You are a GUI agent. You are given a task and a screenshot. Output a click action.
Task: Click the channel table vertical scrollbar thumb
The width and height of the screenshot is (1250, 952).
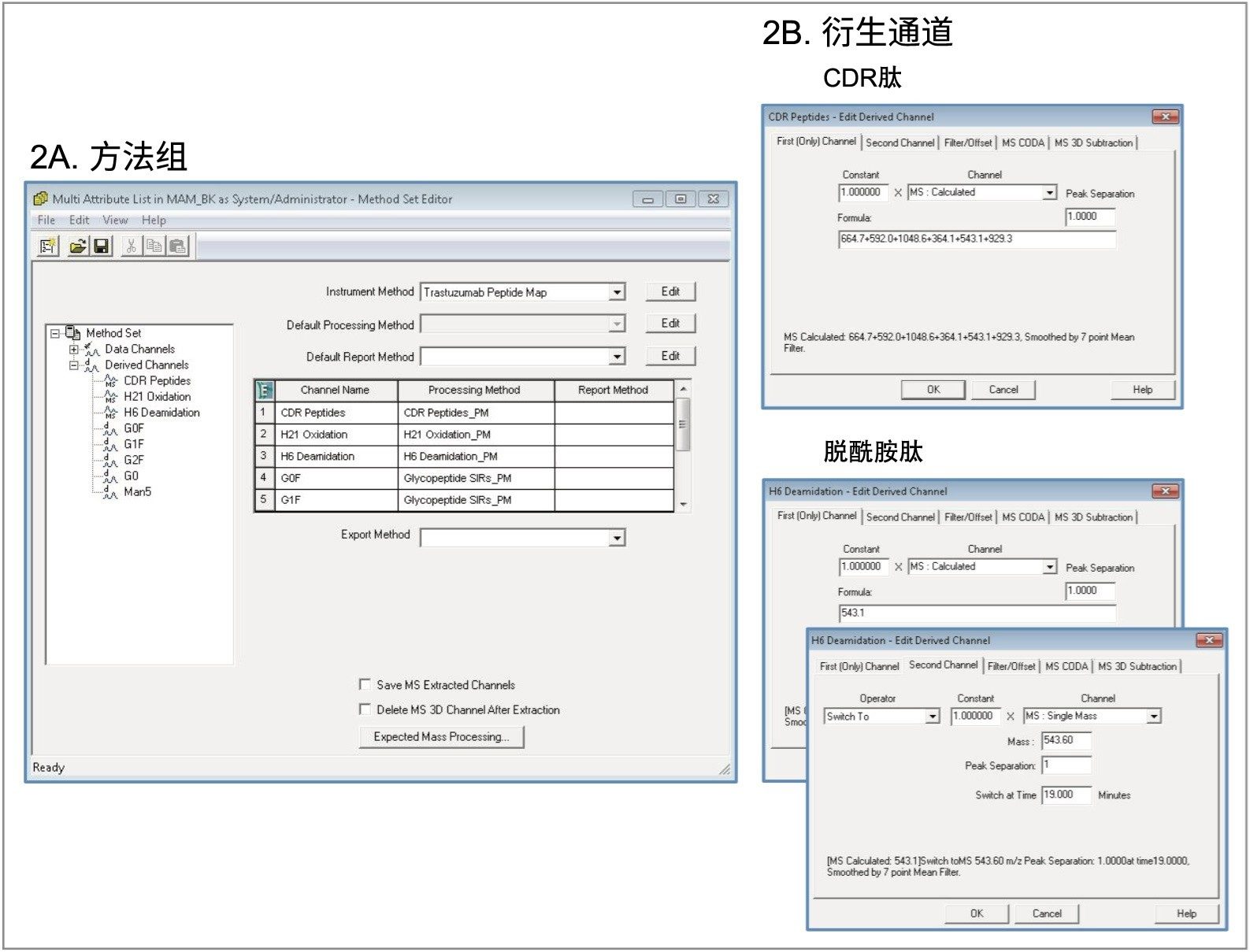[683, 424]
